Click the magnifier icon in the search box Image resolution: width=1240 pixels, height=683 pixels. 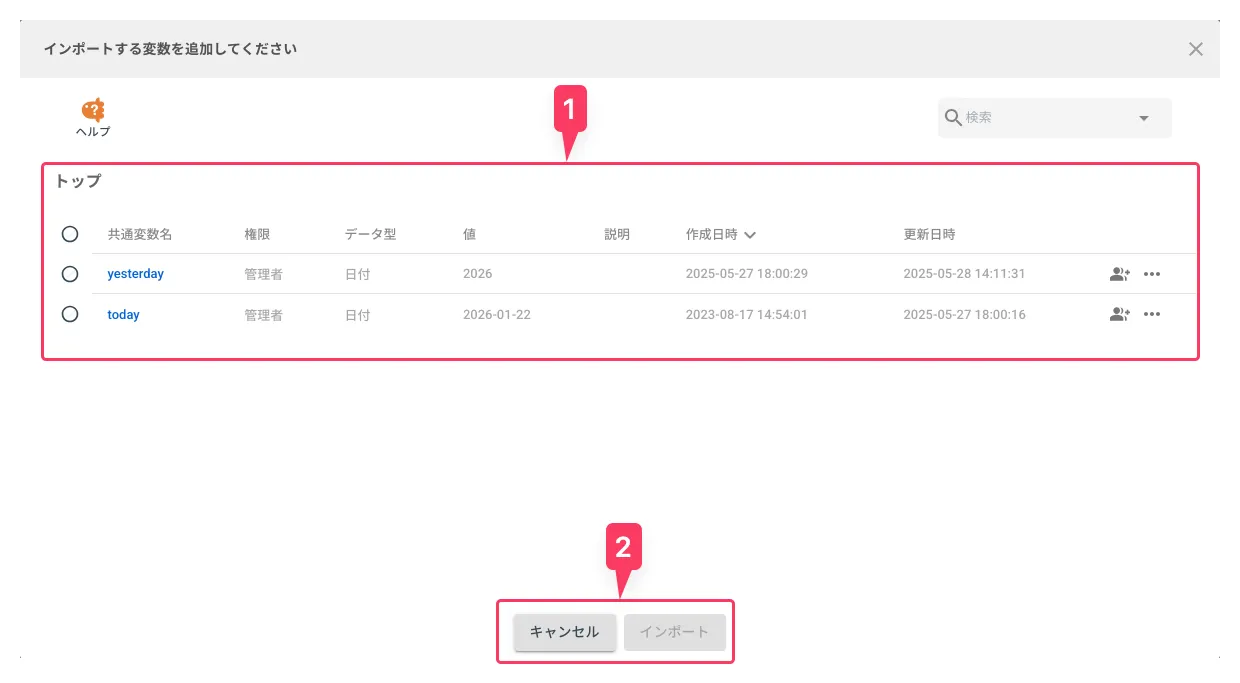(953, 117)
